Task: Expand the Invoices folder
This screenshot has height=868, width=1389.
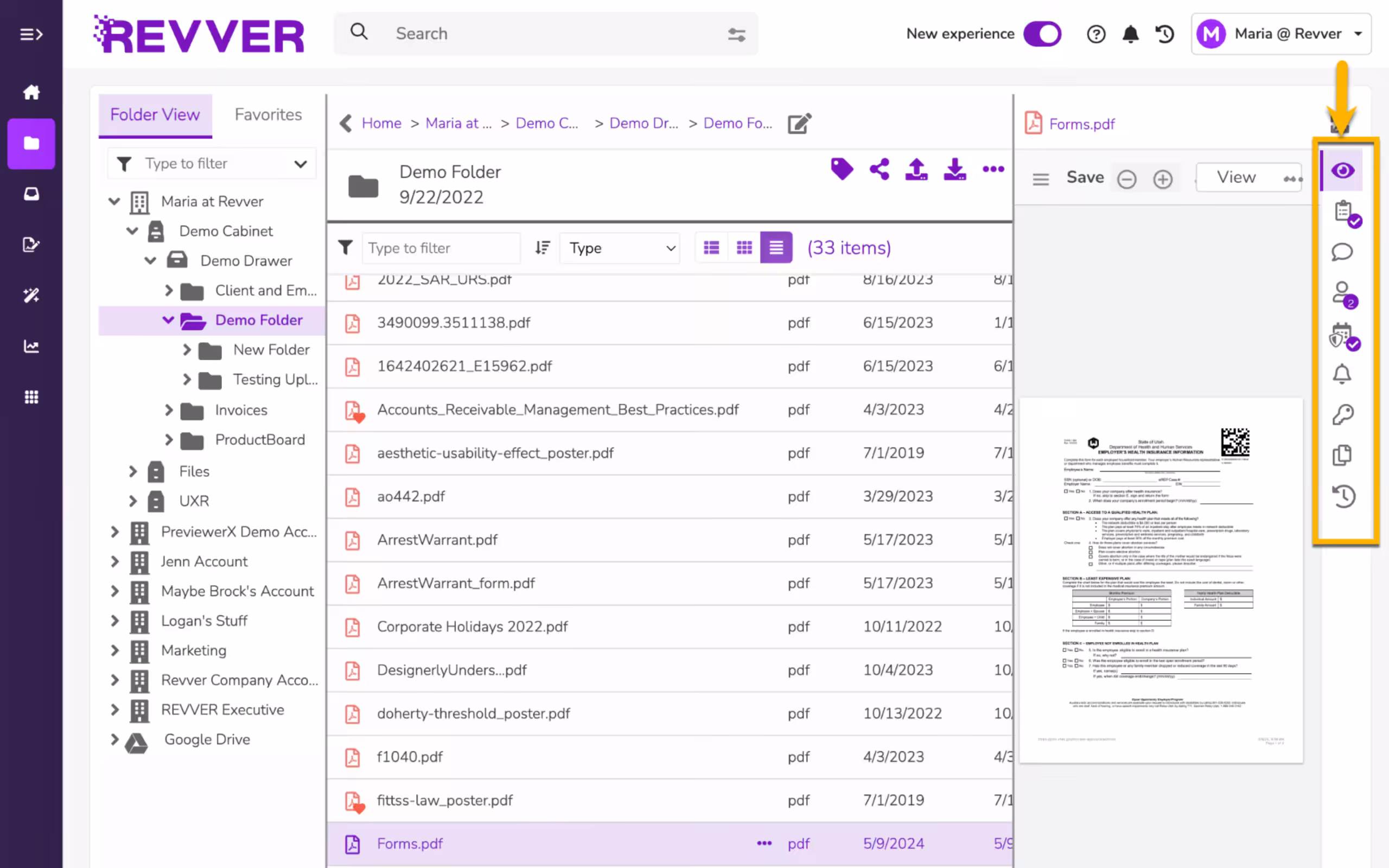Action: click(x=169, y=410)
